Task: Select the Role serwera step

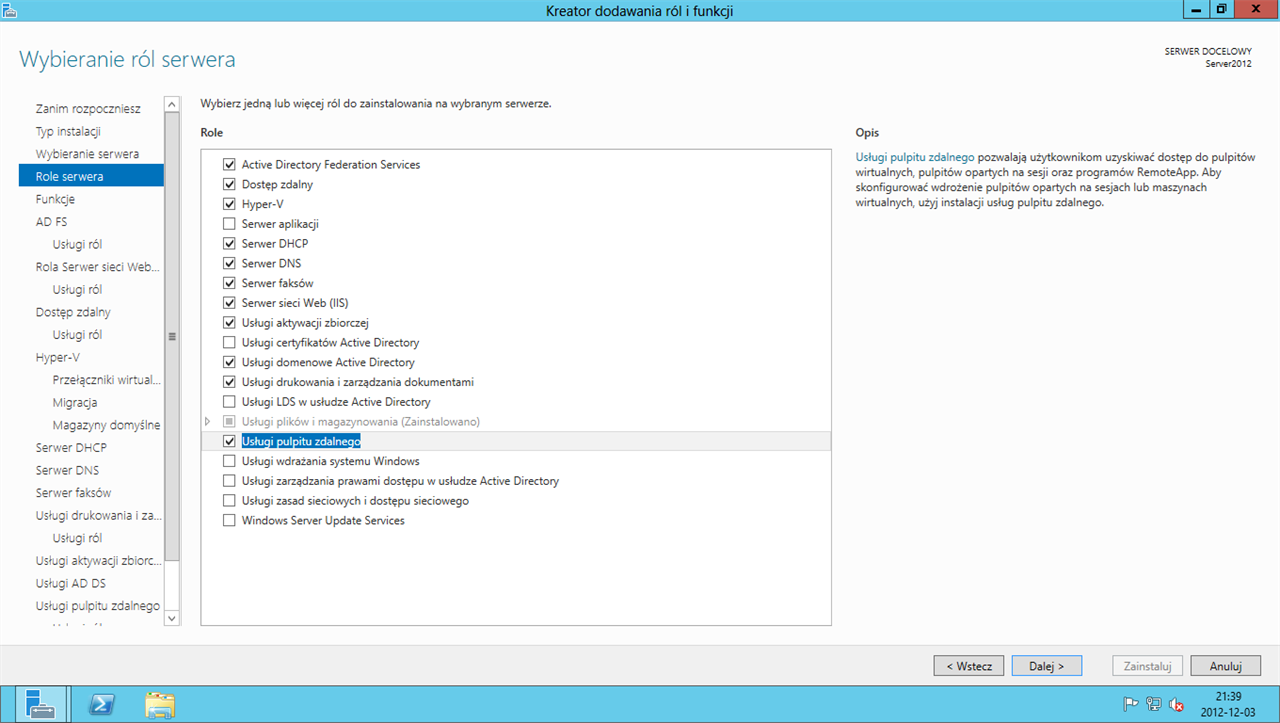Action: click(91, 176)
